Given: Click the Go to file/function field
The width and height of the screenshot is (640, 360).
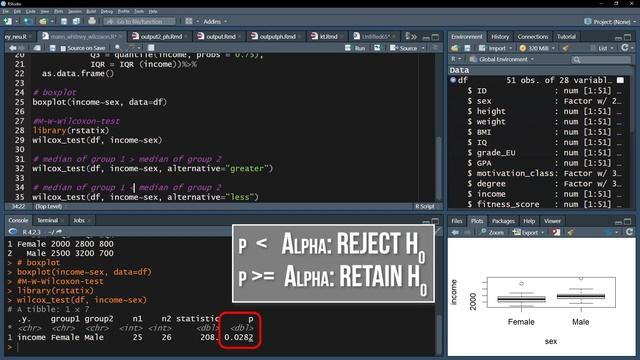Looking at the screenshot, I should 140,21.
